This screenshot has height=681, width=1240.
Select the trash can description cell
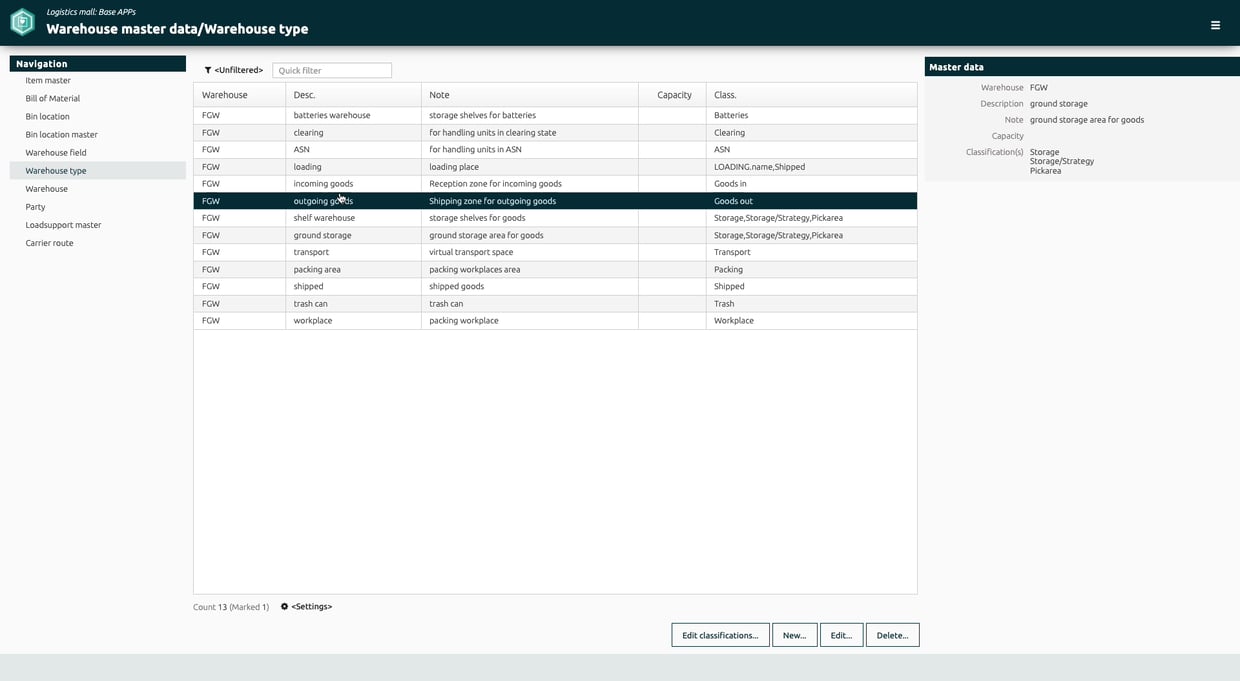coord(353,303)
